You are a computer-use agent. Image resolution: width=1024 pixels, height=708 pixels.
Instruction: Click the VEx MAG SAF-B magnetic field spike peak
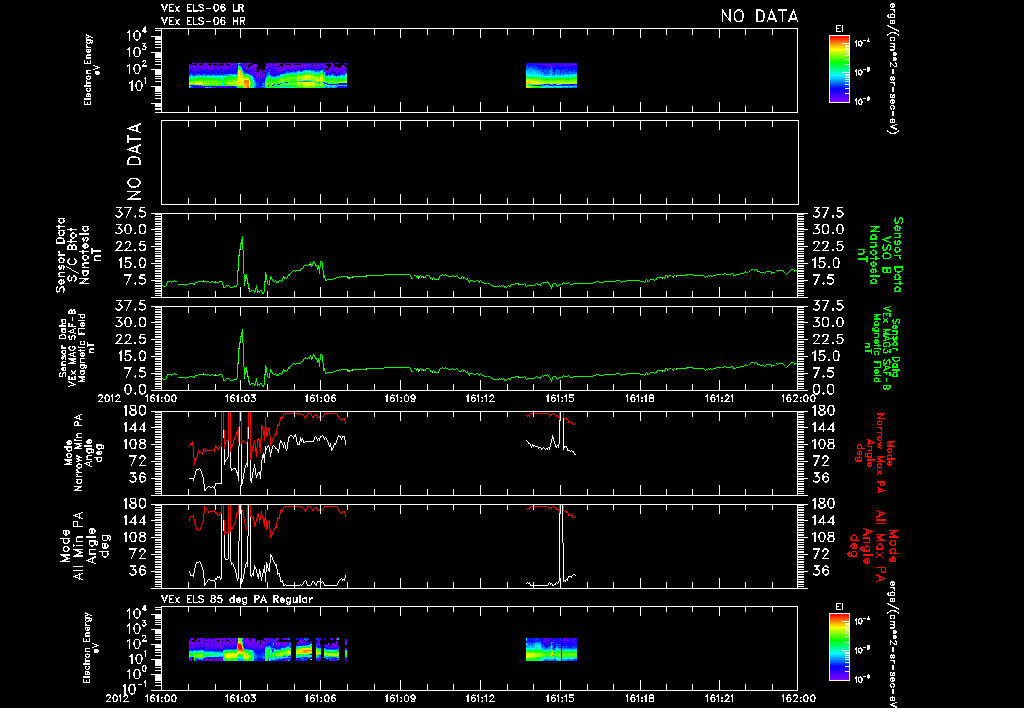tap(242, 330)
